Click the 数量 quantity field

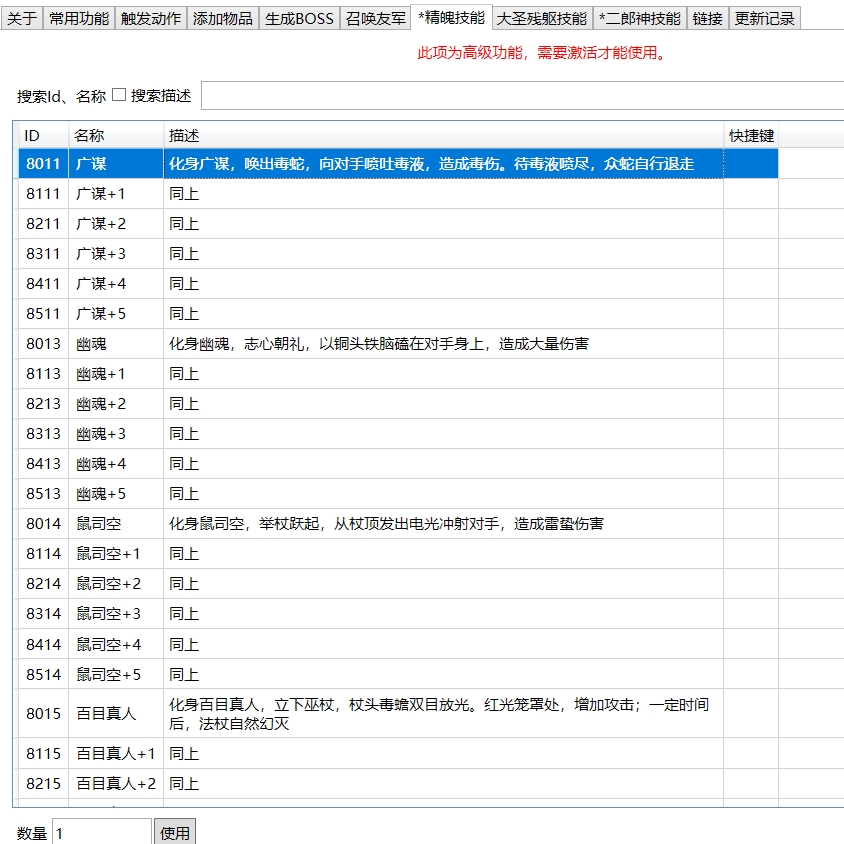pos(102,832)
